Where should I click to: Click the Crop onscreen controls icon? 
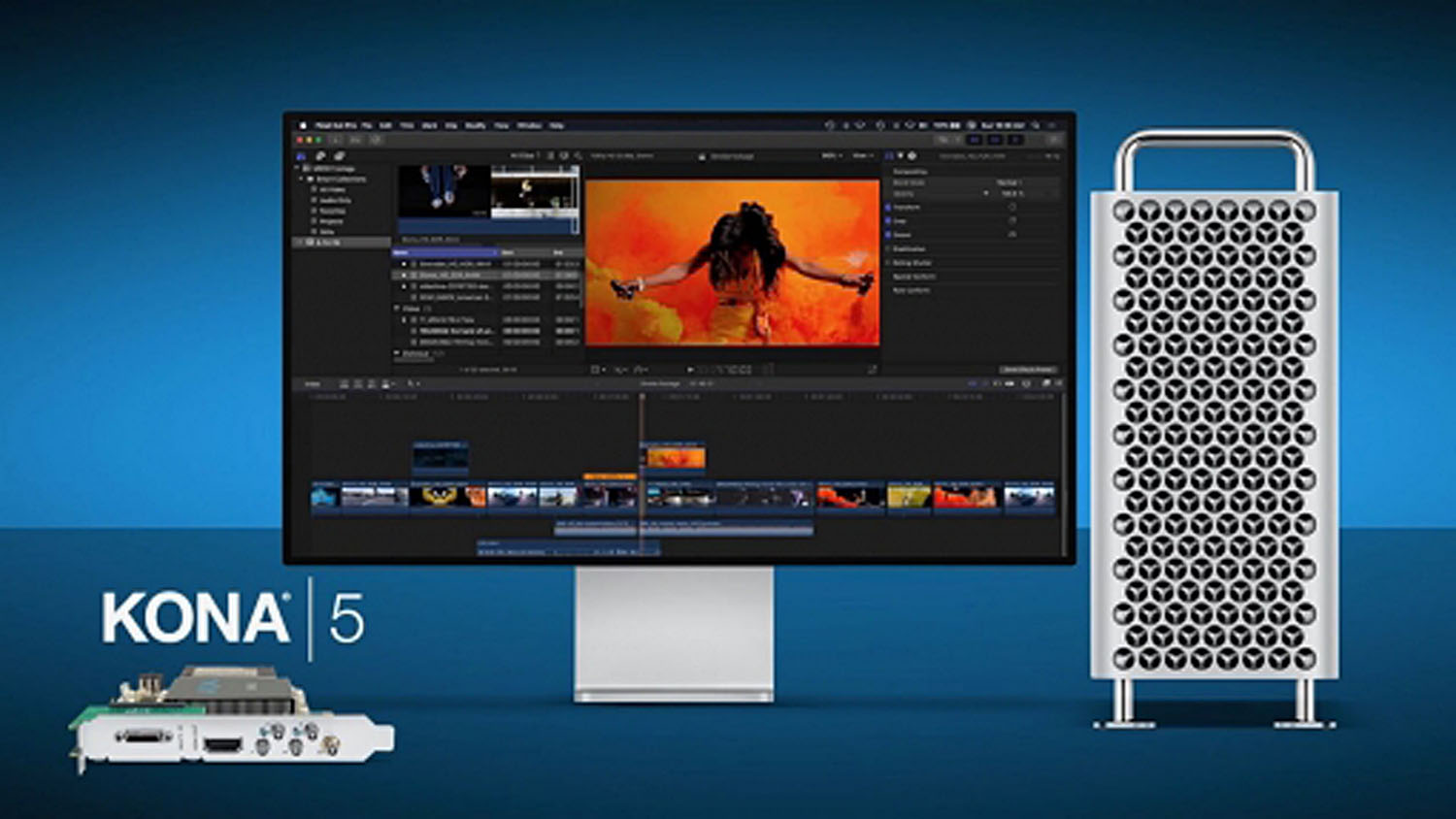click(x=1012, y=220)
